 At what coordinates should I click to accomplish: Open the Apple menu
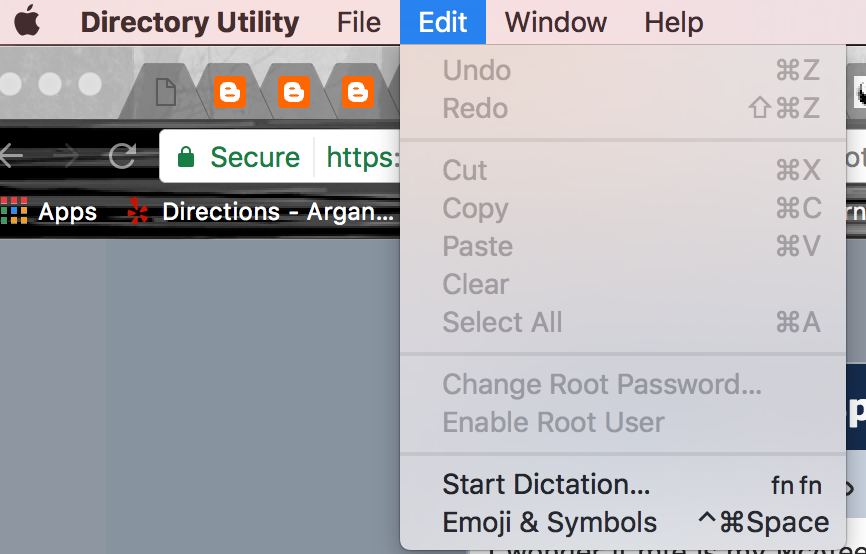coord(27,22)
